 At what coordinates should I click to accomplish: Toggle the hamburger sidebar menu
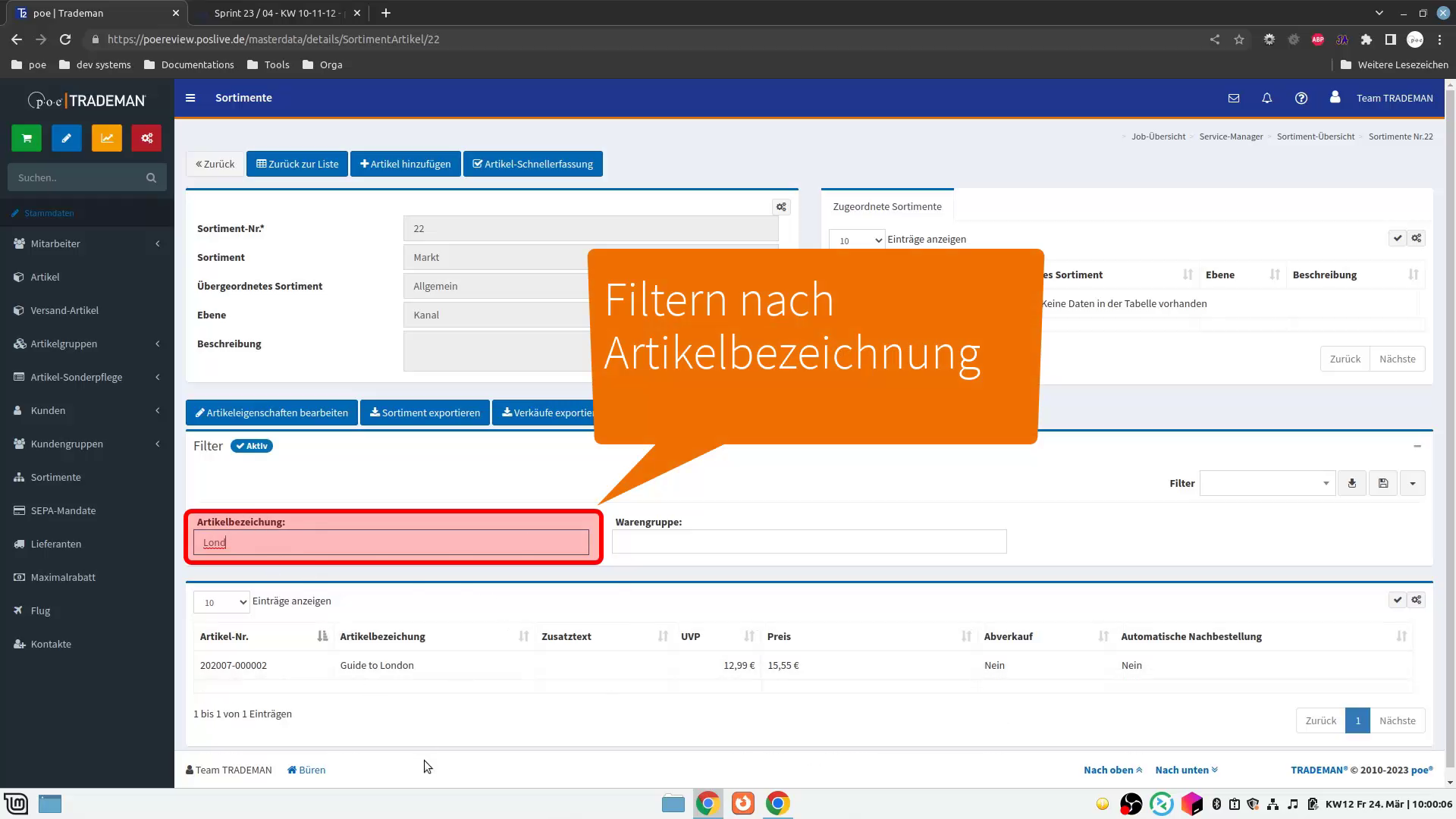pos(190,98)
